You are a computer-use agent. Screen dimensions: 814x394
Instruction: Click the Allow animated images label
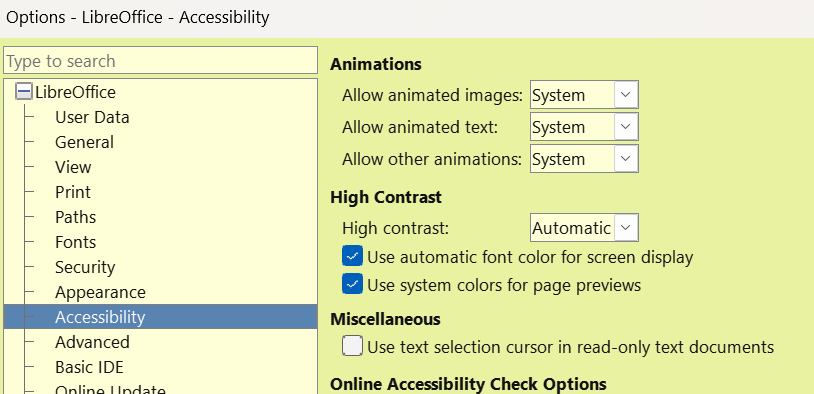coord(432,96)
